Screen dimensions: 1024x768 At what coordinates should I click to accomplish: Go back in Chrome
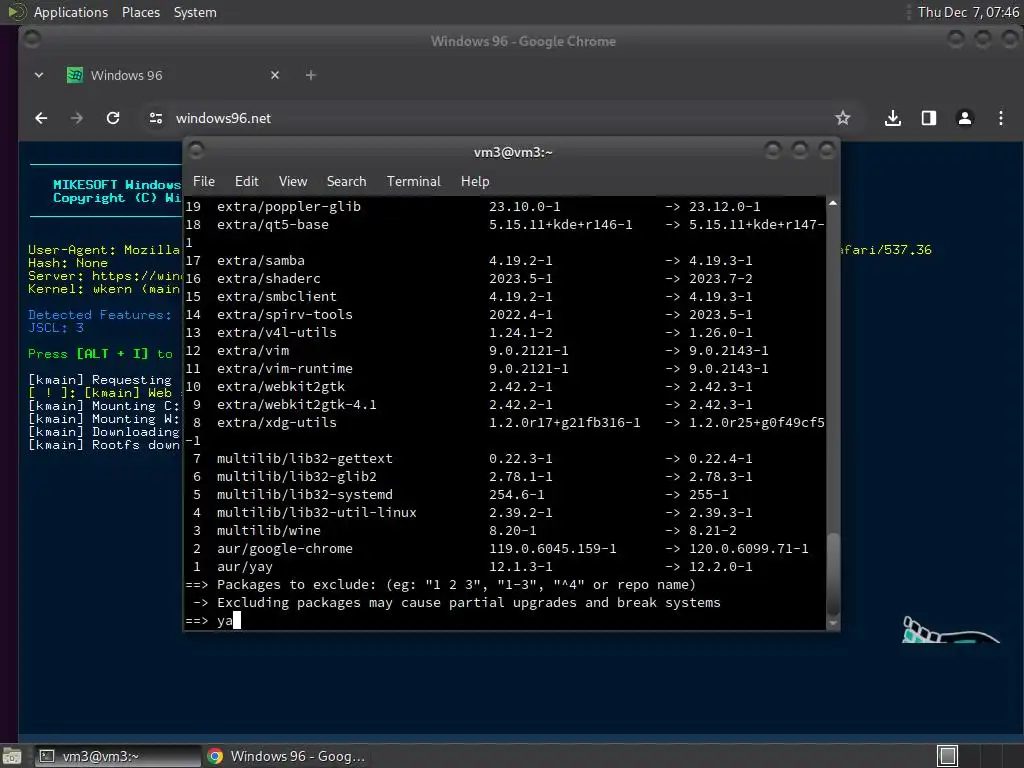pyautogui.click(x=41, y=118)
